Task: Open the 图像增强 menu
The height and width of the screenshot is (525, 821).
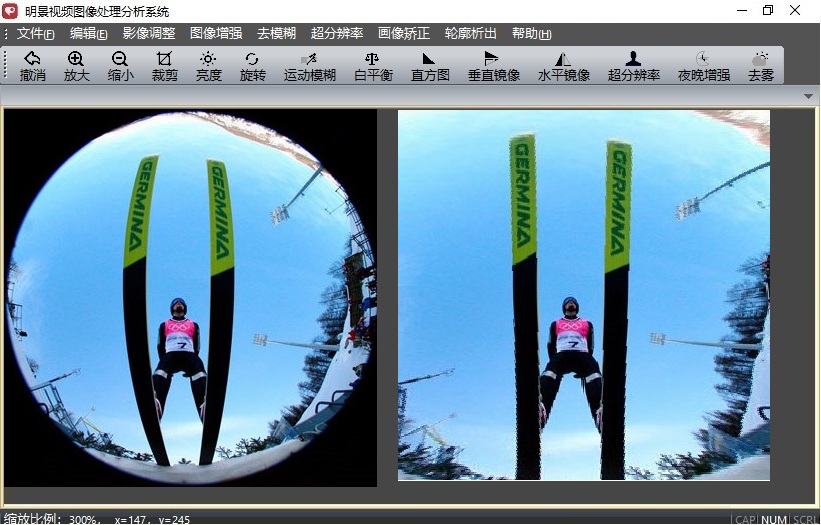Action: pos(215,34)
